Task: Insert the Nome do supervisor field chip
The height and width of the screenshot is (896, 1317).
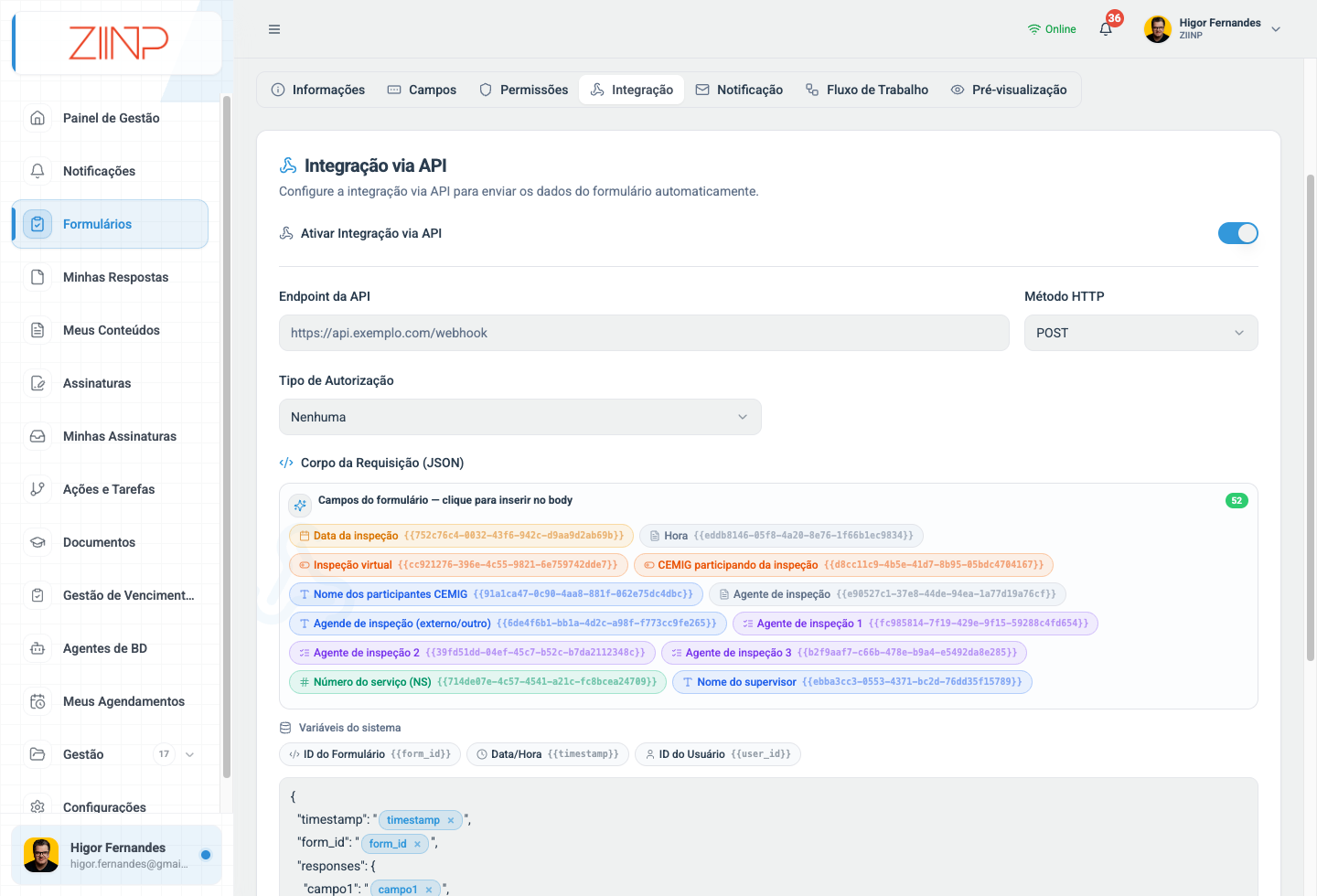Action: tap(852, 682)
